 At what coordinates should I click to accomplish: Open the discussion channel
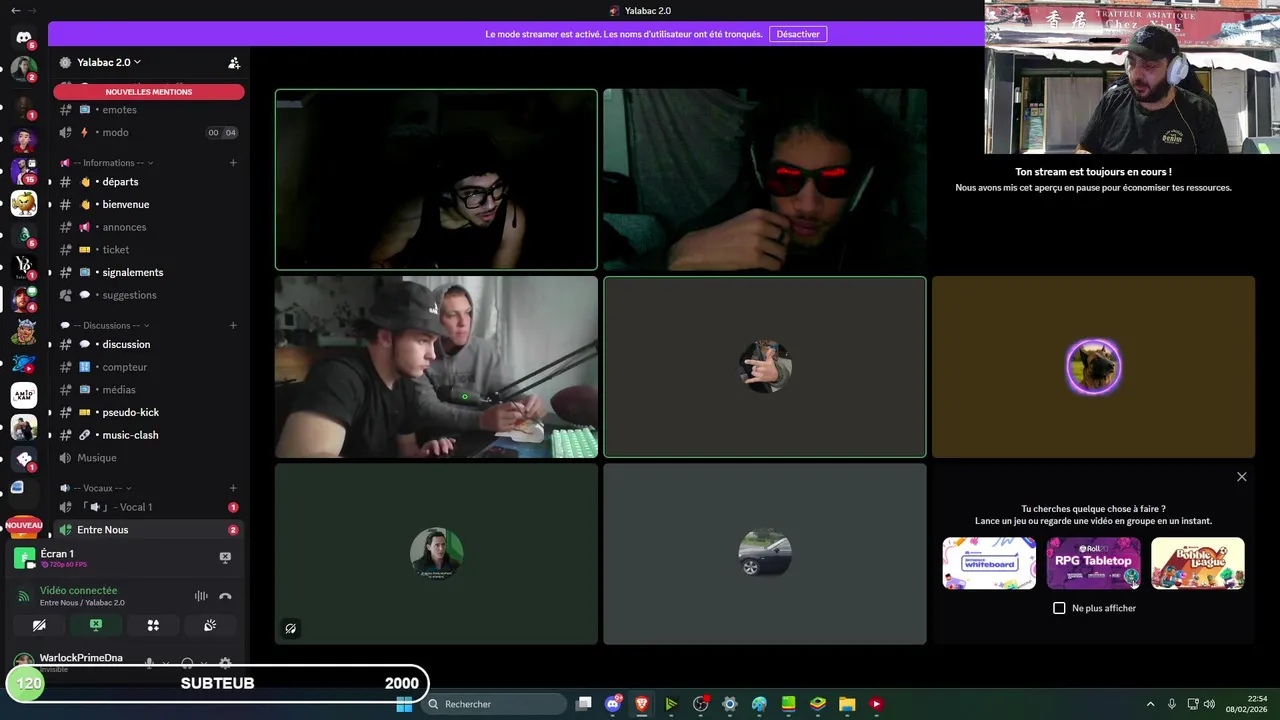[x=149, y=344]
